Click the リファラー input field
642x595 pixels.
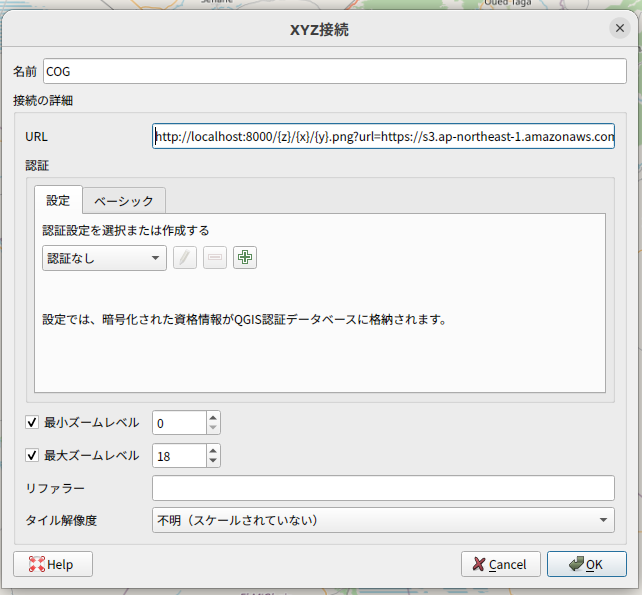pyautogui.click(x=383, y=488)
